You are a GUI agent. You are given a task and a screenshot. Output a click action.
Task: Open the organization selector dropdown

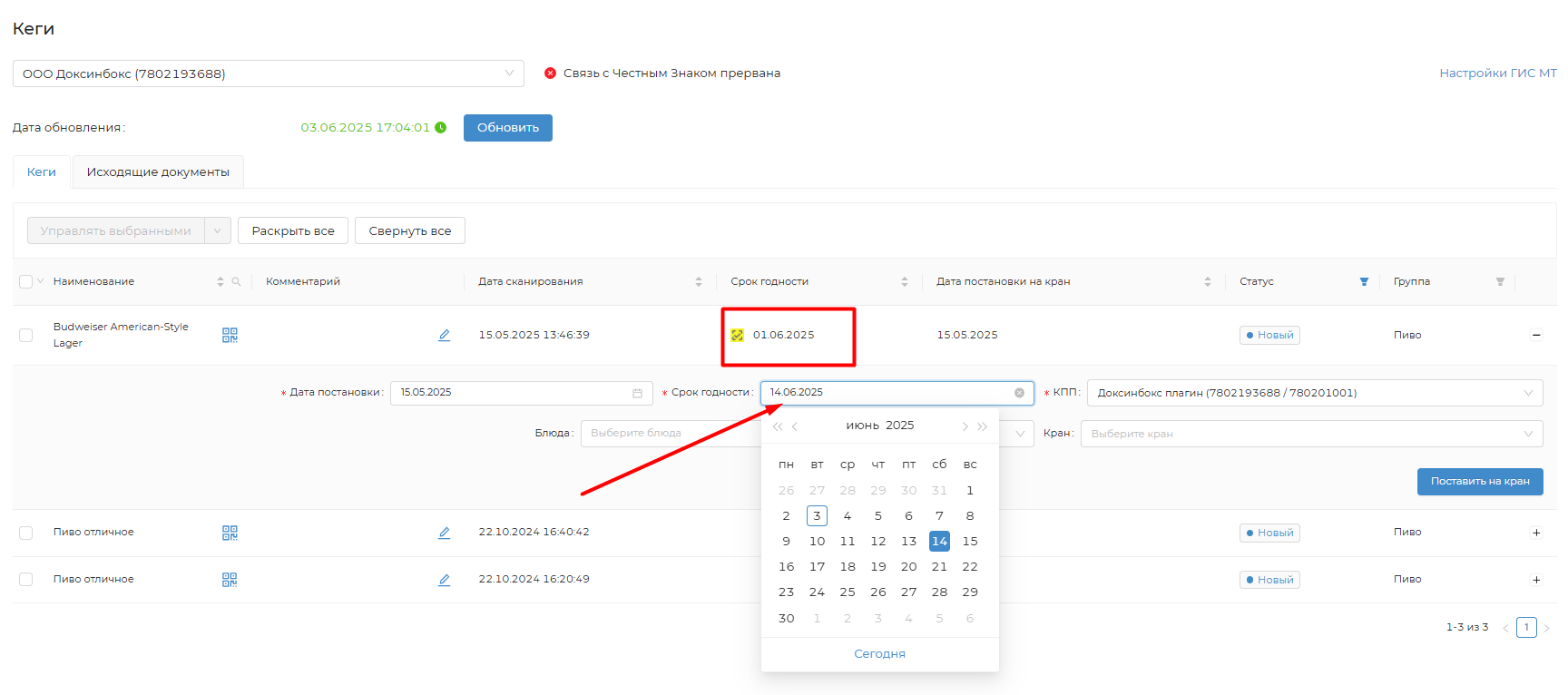click(268, 73)
